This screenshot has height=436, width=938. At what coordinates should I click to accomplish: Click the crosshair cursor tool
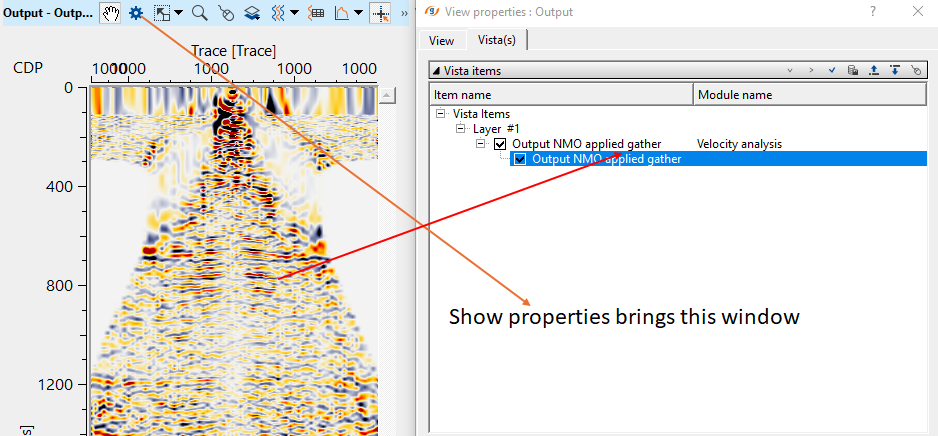click(380, 13)
